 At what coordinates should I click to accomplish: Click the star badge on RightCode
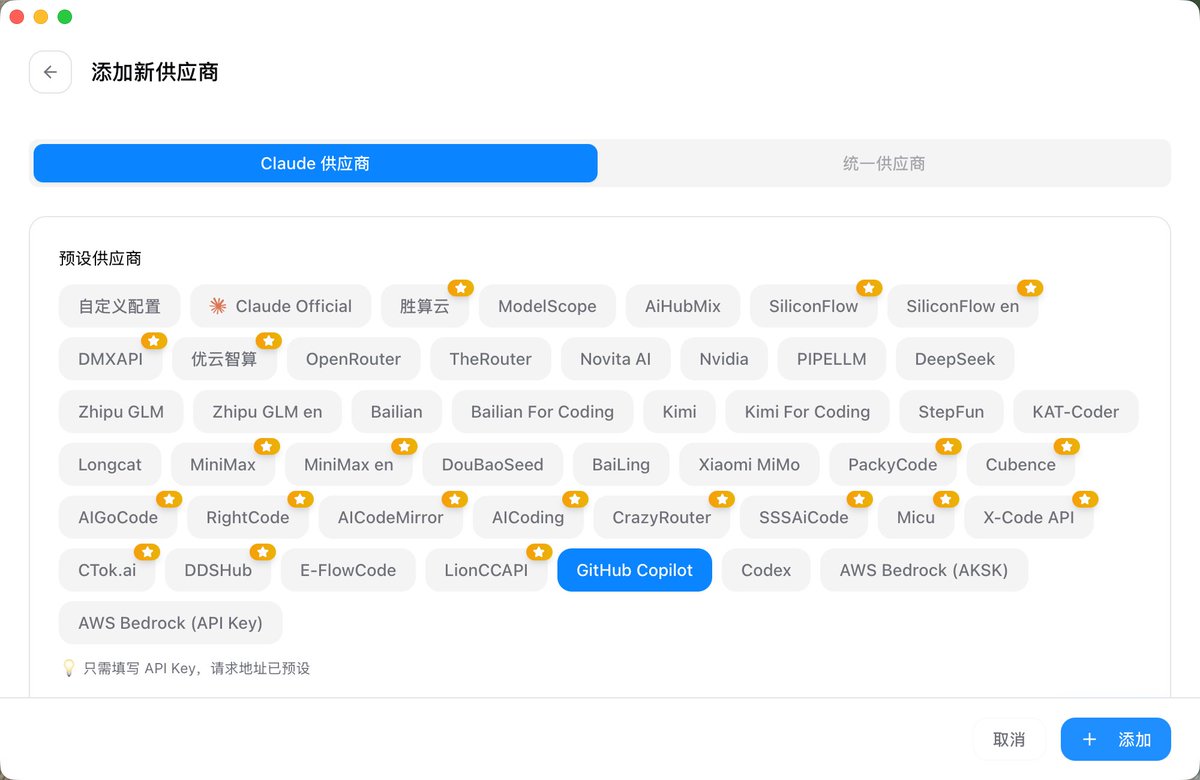click(x=300, y=499)
